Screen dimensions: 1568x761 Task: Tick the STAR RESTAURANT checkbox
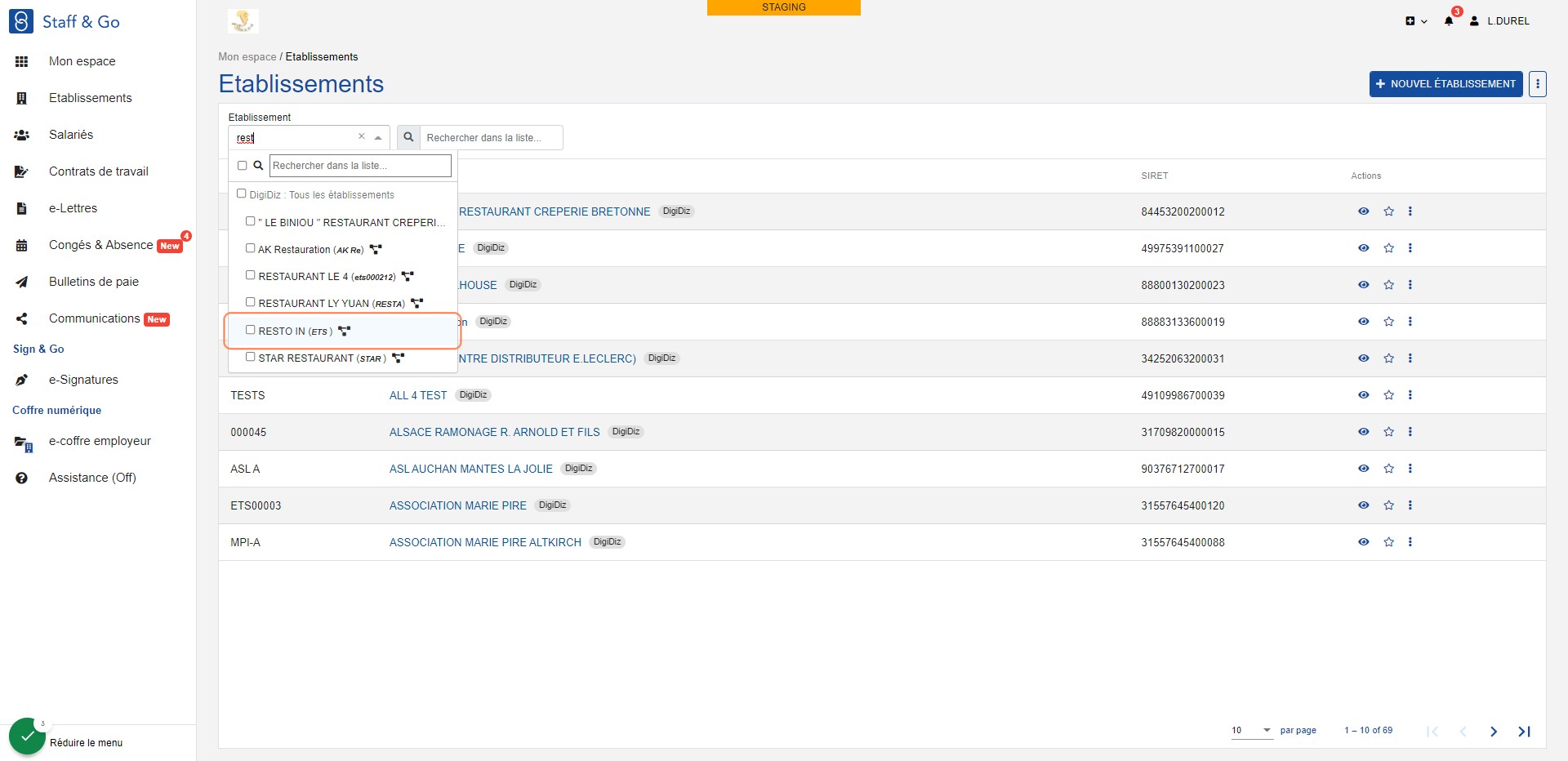tap(251, 357)
